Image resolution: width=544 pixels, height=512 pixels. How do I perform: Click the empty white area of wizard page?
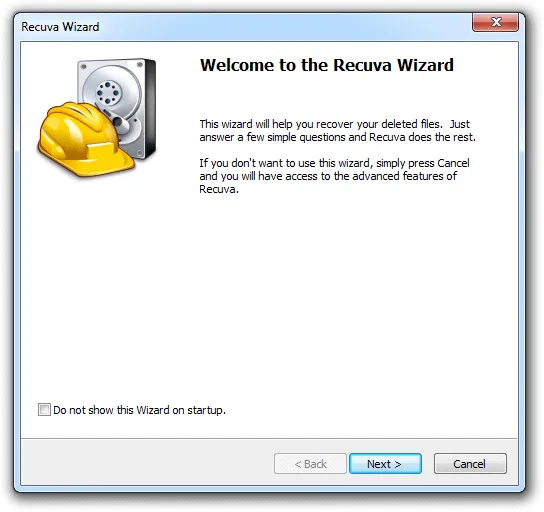269,295
